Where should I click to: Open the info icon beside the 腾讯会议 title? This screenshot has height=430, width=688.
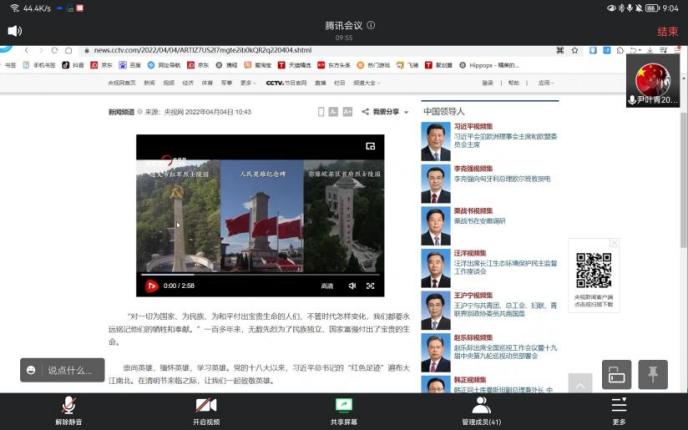(x=371, y=25)
